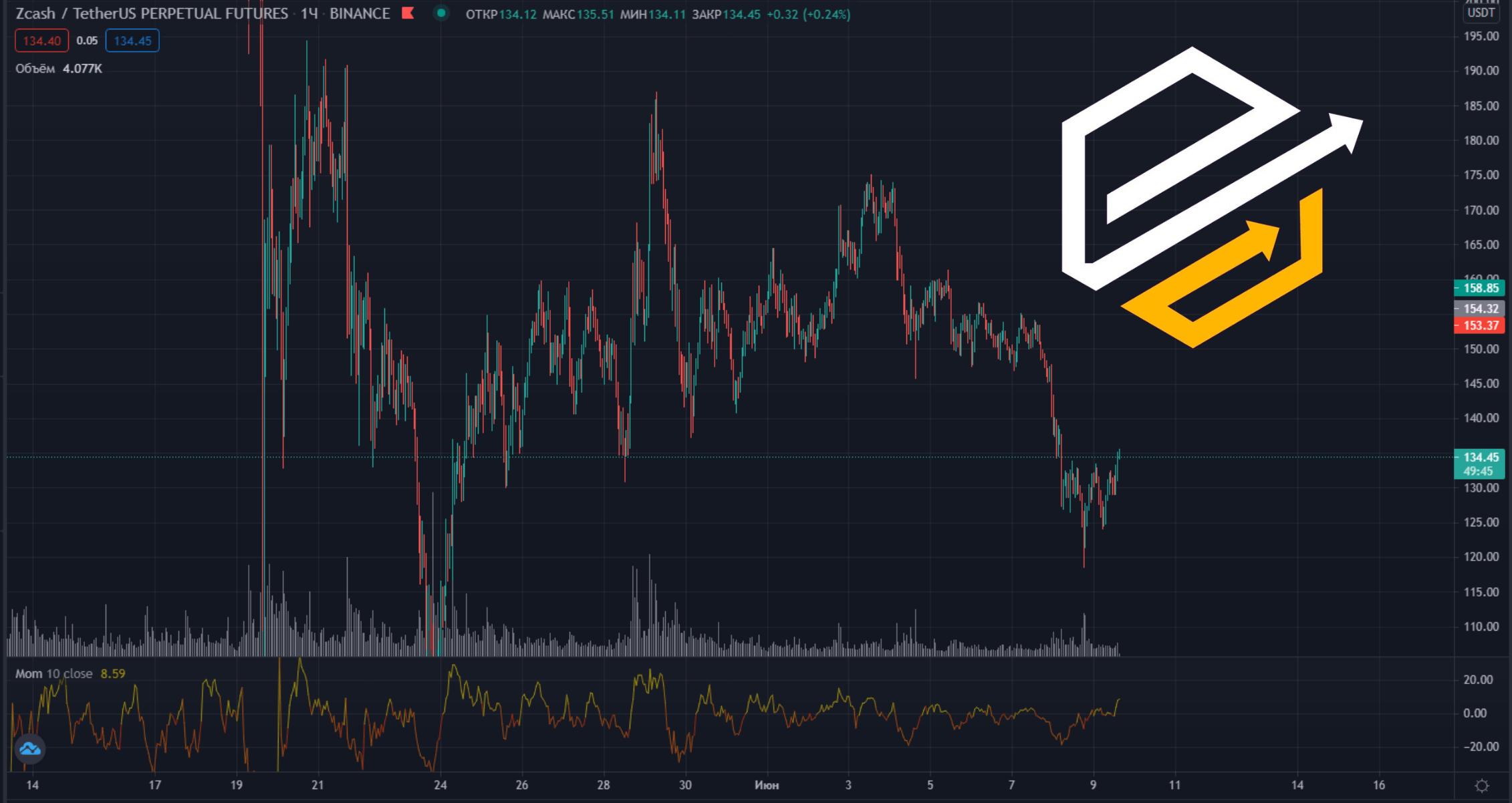This screenshot has width=1512, height=803.
Task: Click the green 158.85 price label
Action: coord(1479,288)
